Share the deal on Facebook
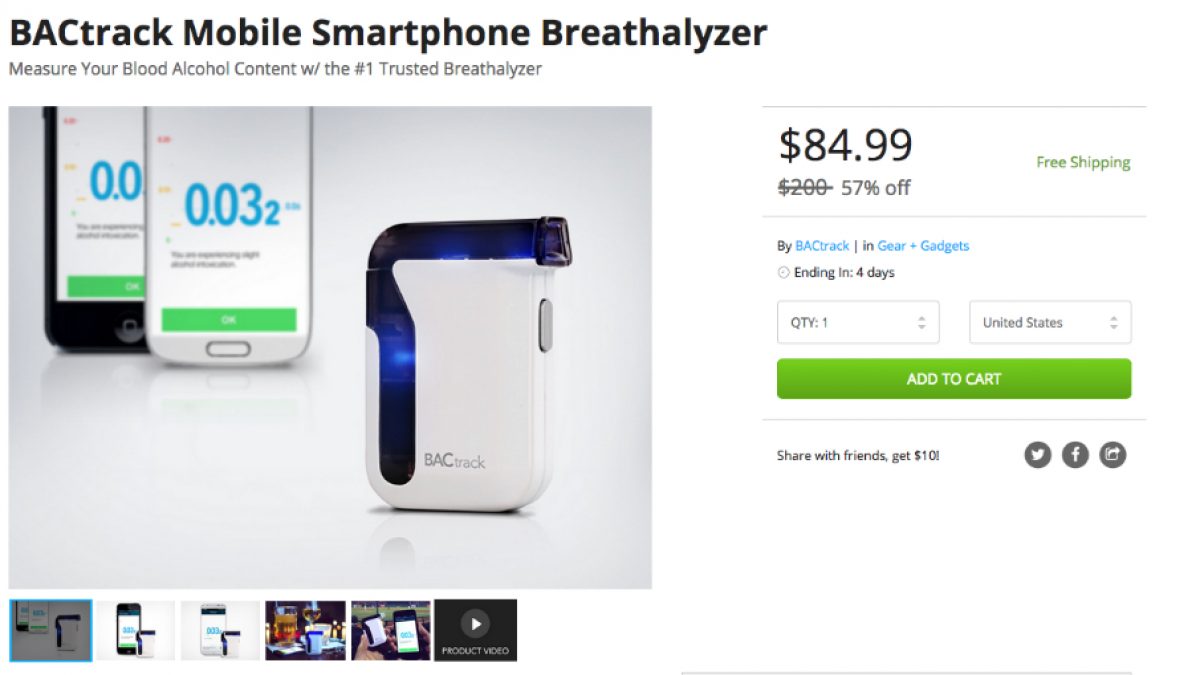The image size is (1200, 675). click(x=1075, y=455)
